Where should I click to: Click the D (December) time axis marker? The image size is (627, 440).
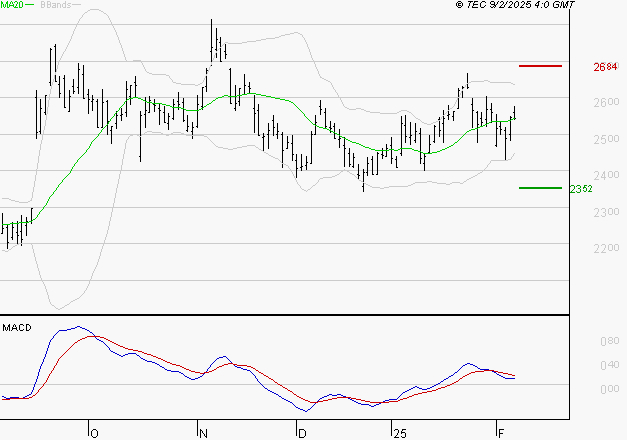(x=302, y=432)
